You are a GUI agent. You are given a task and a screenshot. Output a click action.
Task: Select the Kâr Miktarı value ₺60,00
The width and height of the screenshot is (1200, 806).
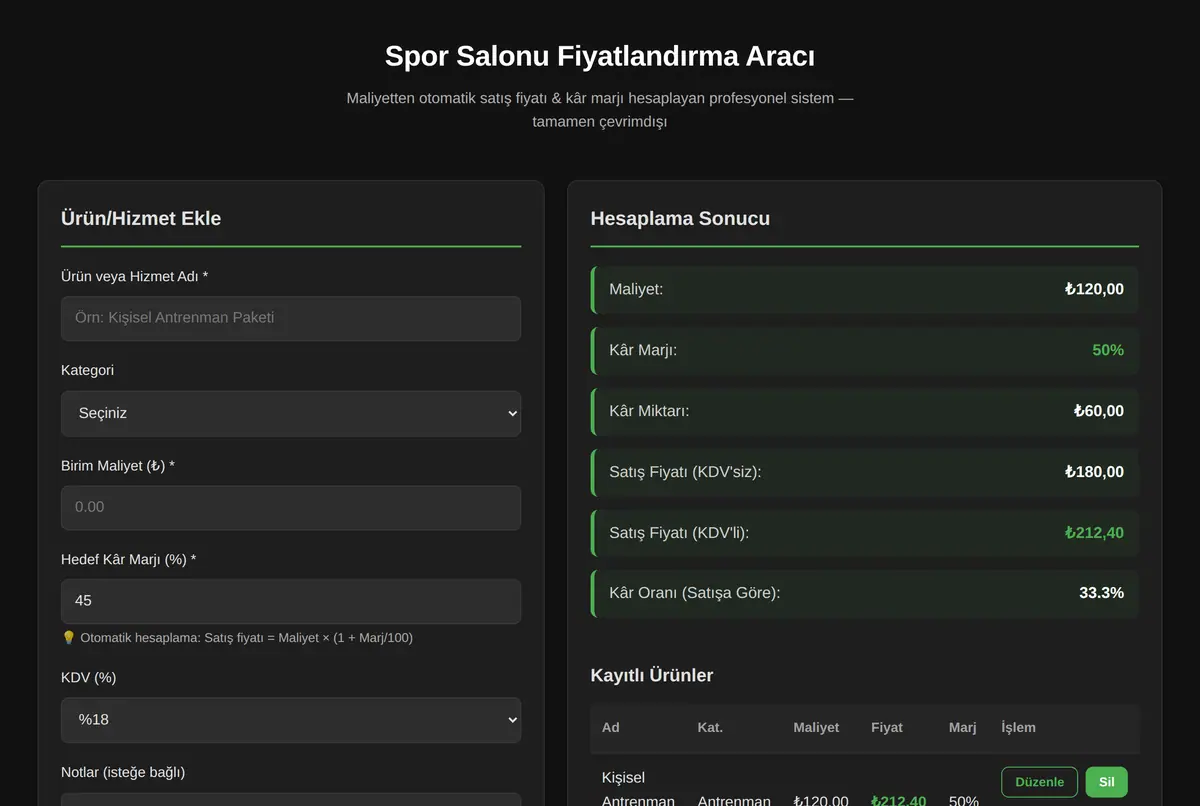(x=1099, y=411)
